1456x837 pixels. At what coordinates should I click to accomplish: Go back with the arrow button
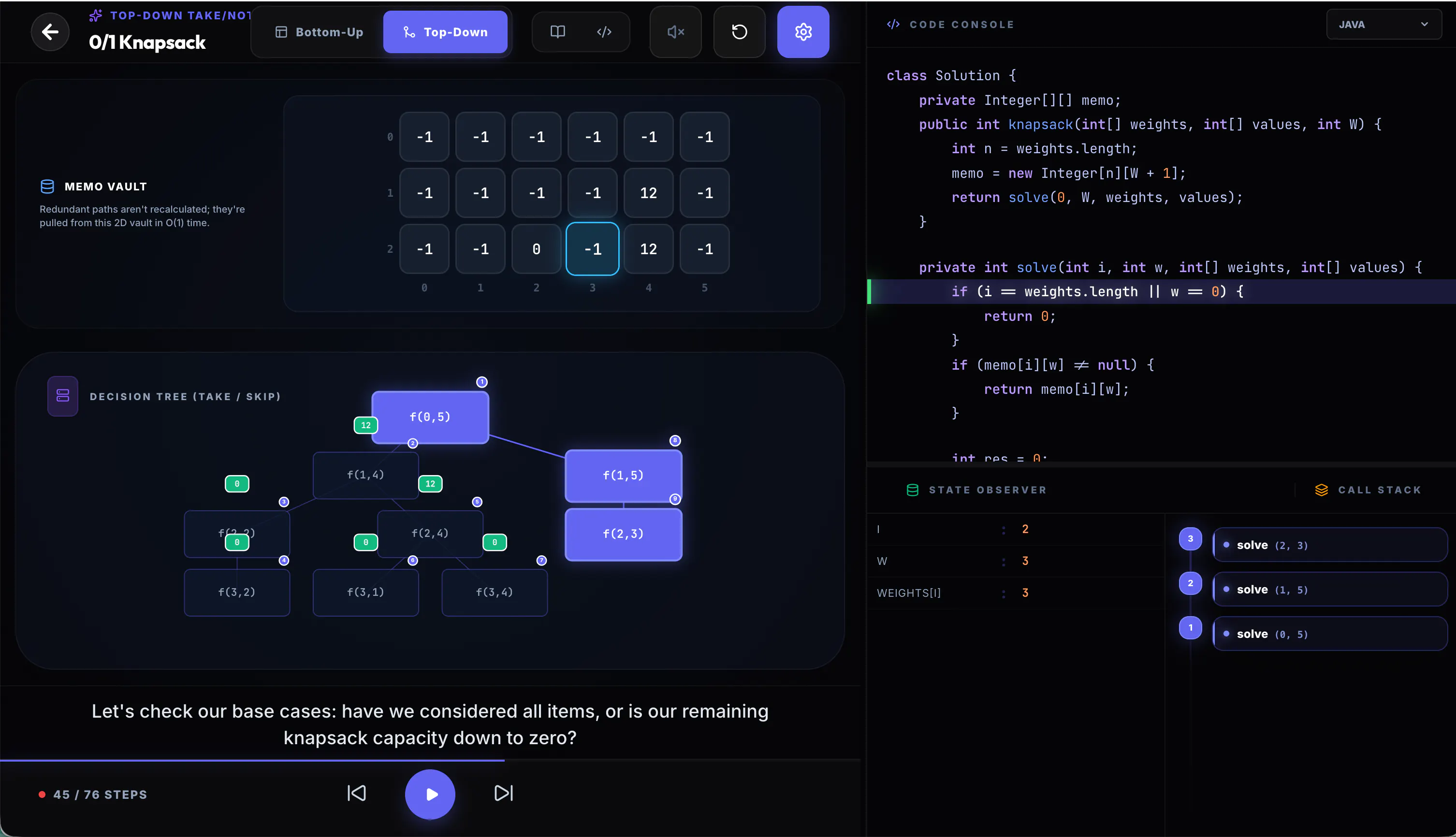[50, 31]
